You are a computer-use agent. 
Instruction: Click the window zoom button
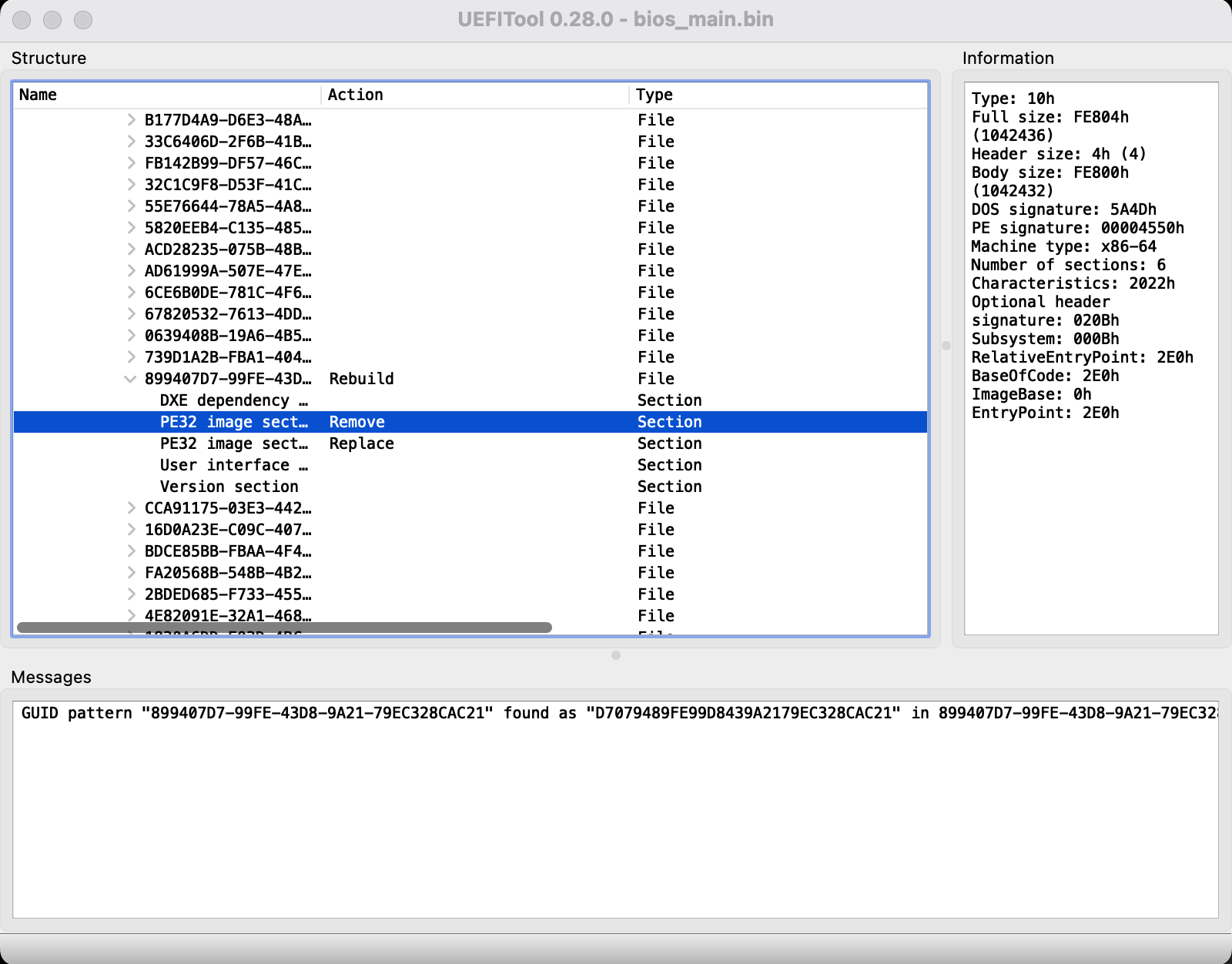click(83, 20)
